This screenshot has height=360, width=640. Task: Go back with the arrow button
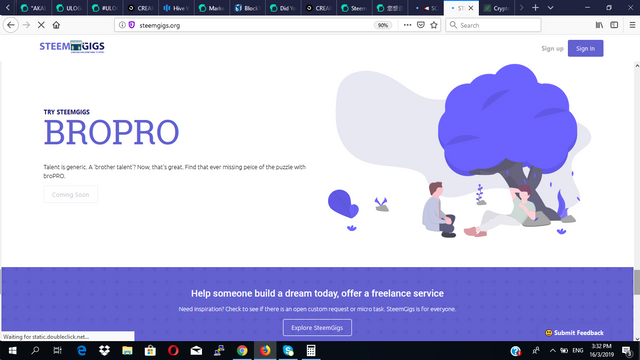point(11,25)
